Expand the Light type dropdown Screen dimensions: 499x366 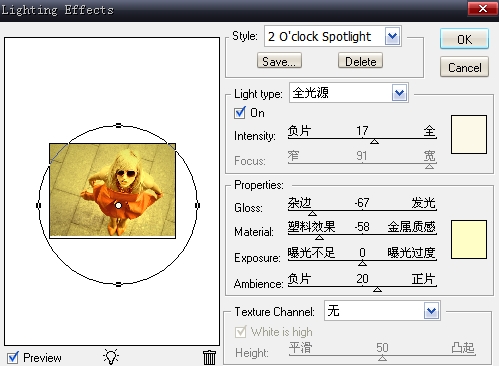pos(399,93)
